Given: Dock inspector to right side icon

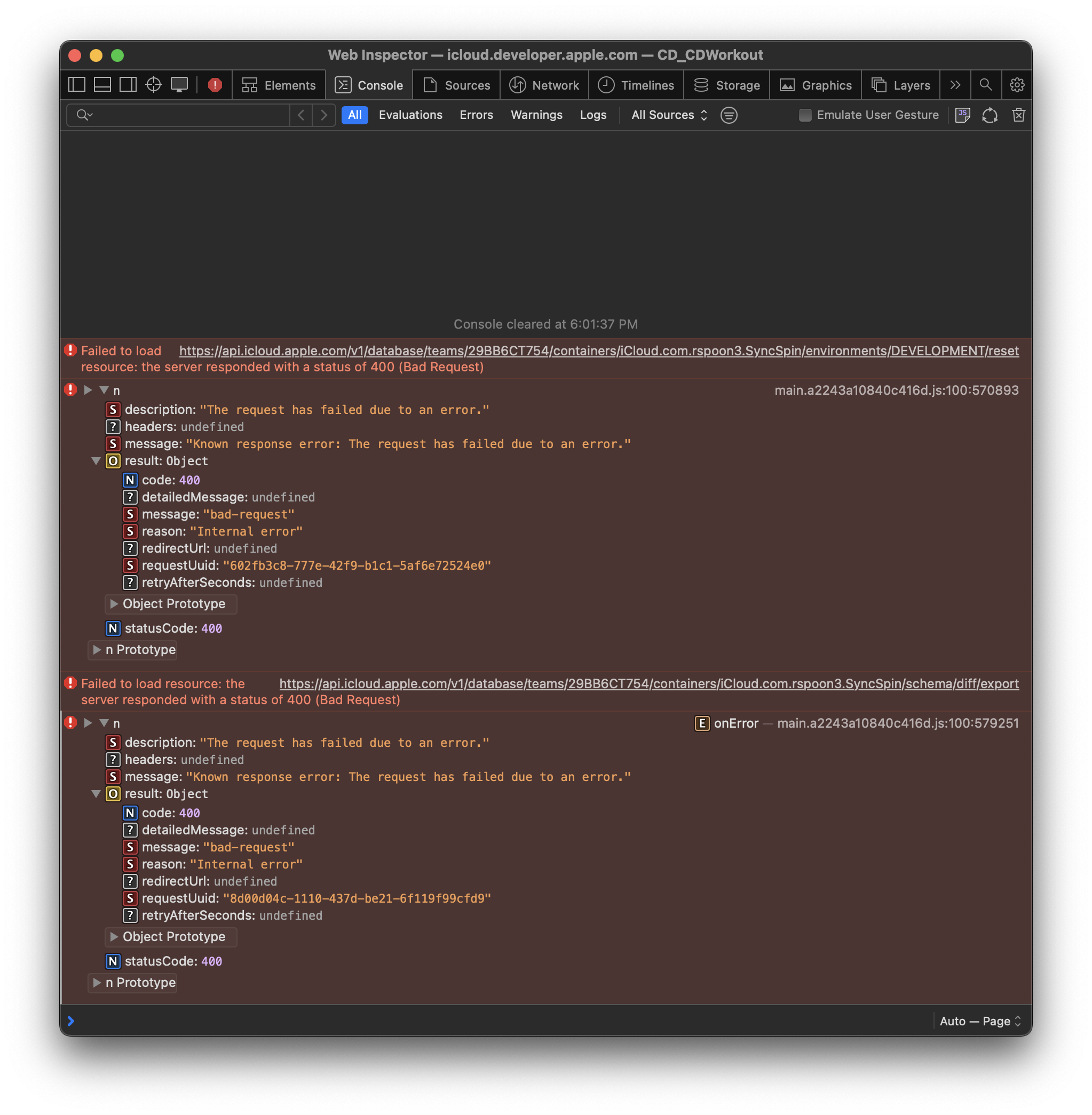Looking at the screenshot, I should pos(128,85).
